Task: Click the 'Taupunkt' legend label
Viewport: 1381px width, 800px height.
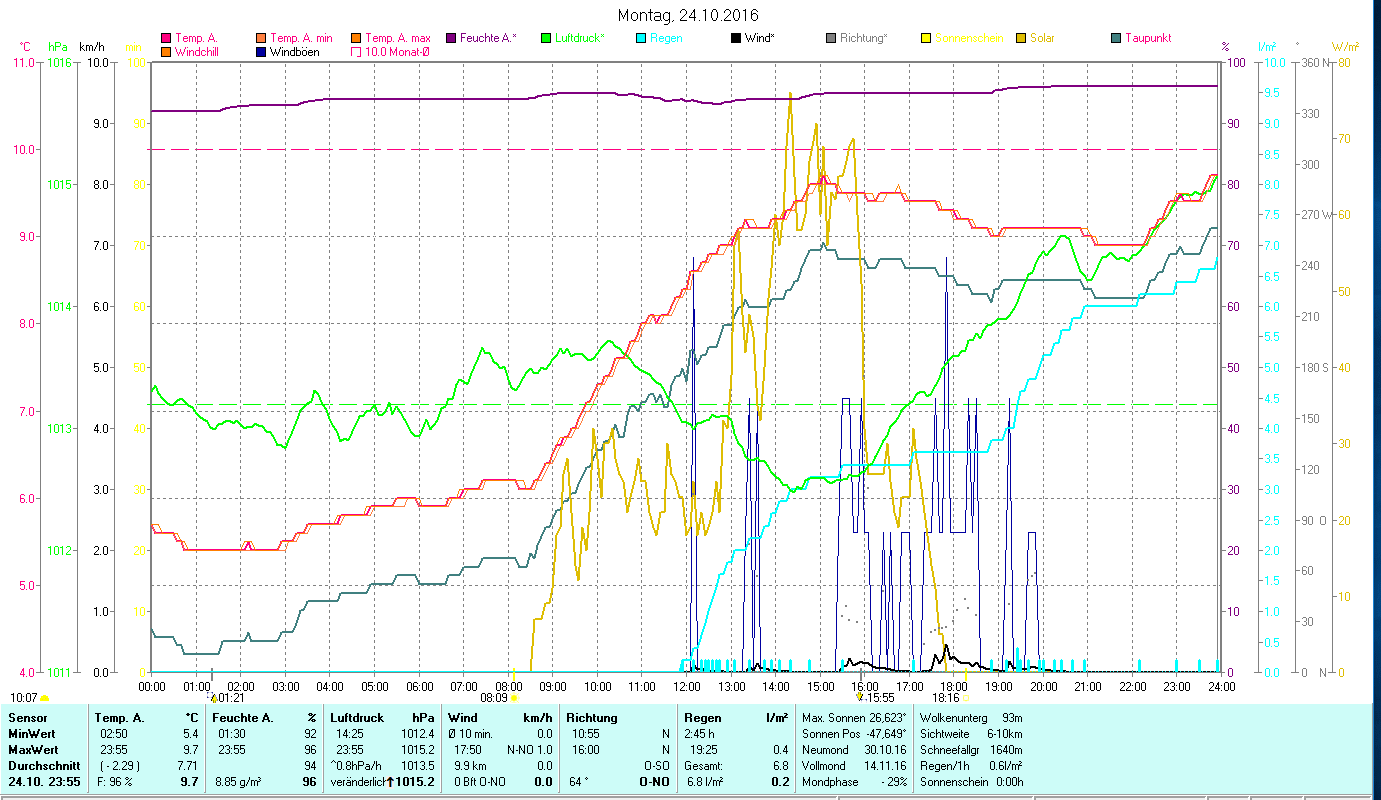Action: (1148, 38)
